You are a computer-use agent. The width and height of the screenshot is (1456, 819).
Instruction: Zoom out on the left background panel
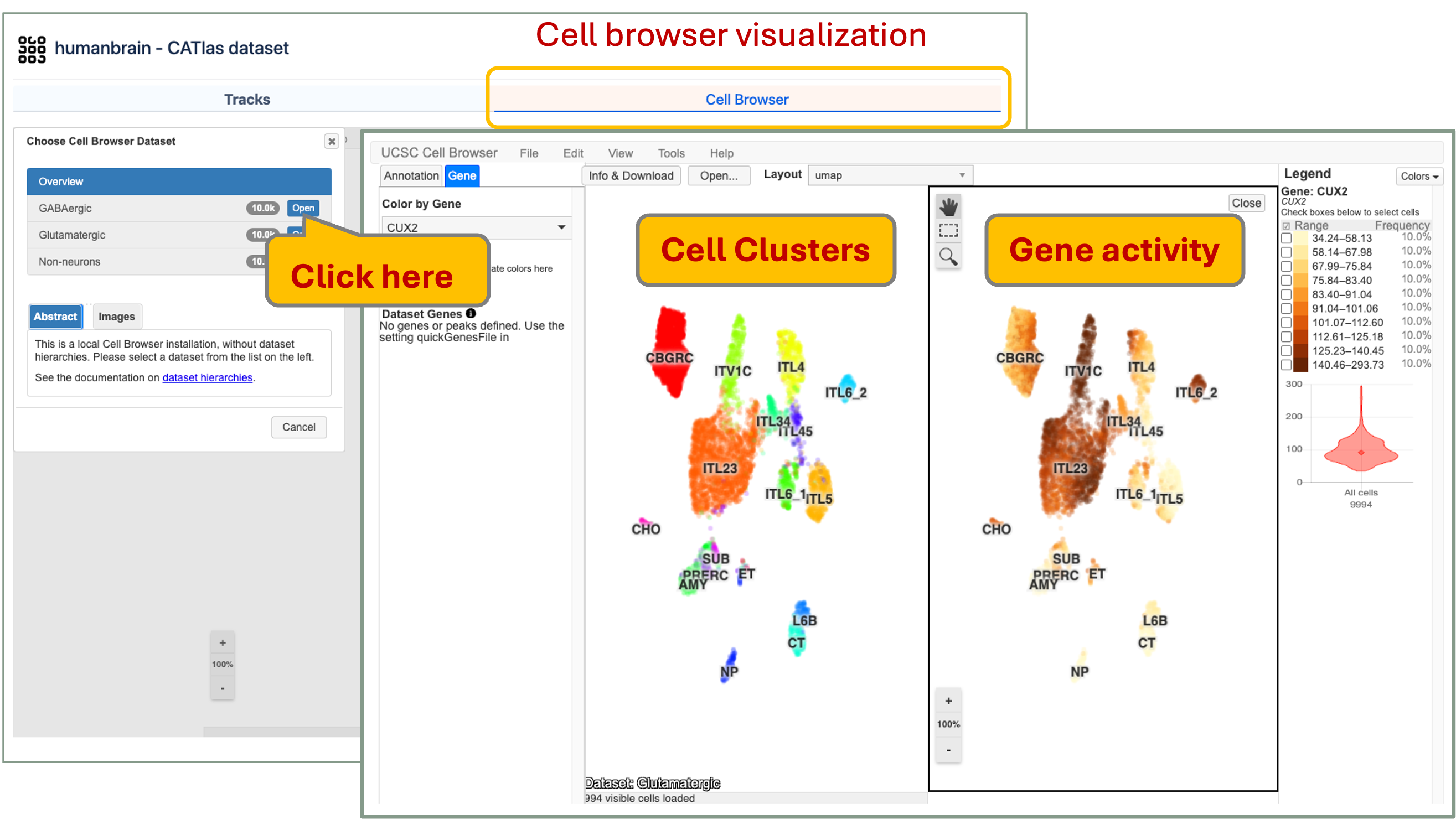click(x=223, y=688)
